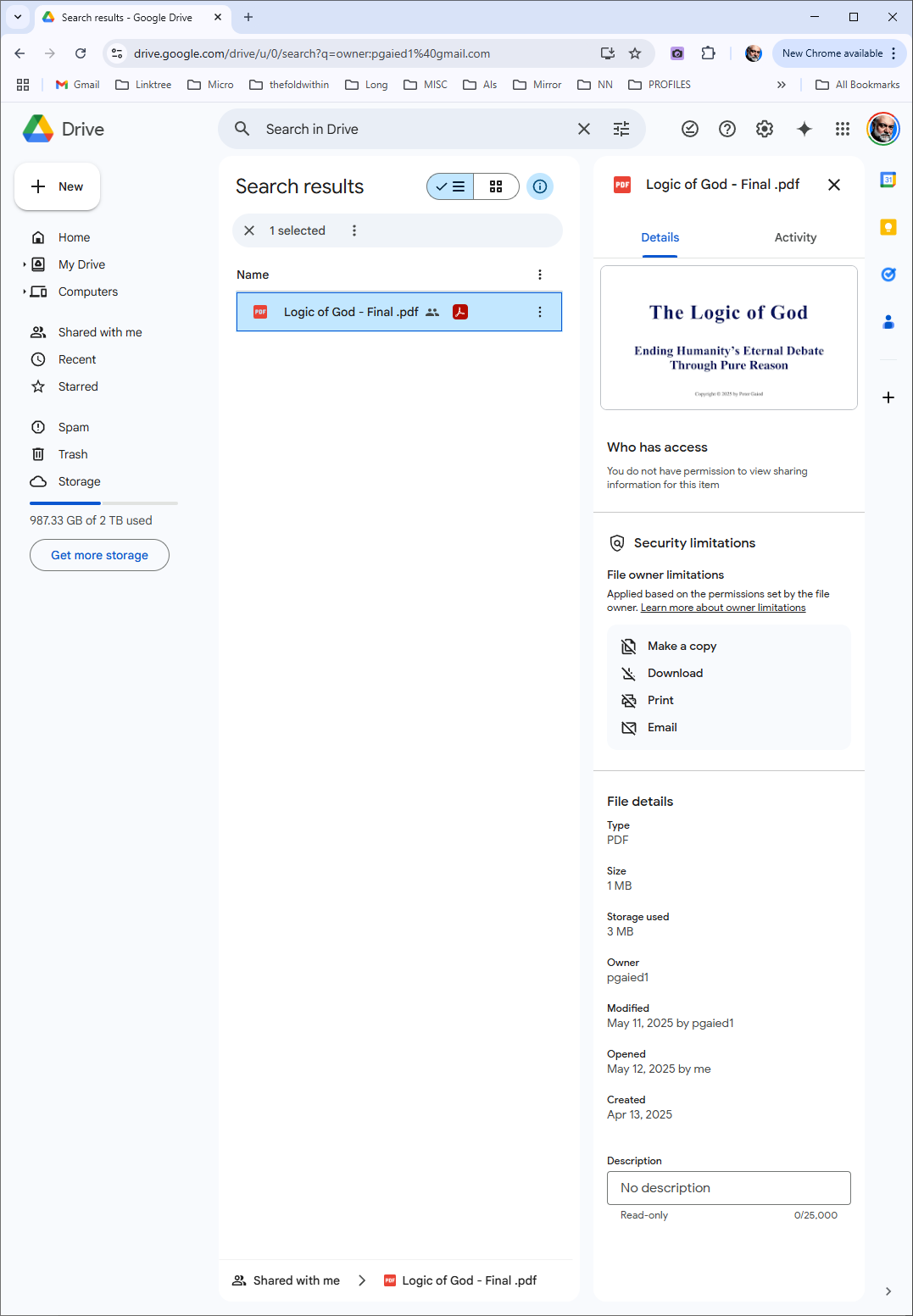Click the Name column header
The height and width of the screenshot is (1316, 913).
[x=253, y=275]
